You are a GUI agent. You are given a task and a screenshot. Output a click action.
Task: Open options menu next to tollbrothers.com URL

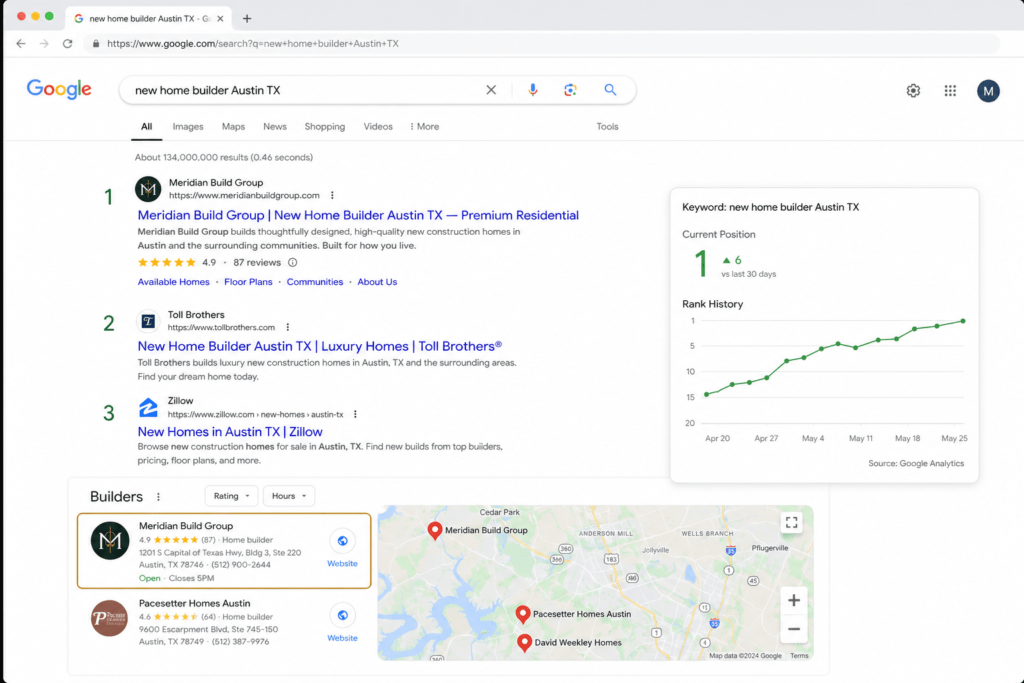coord(287,327)
